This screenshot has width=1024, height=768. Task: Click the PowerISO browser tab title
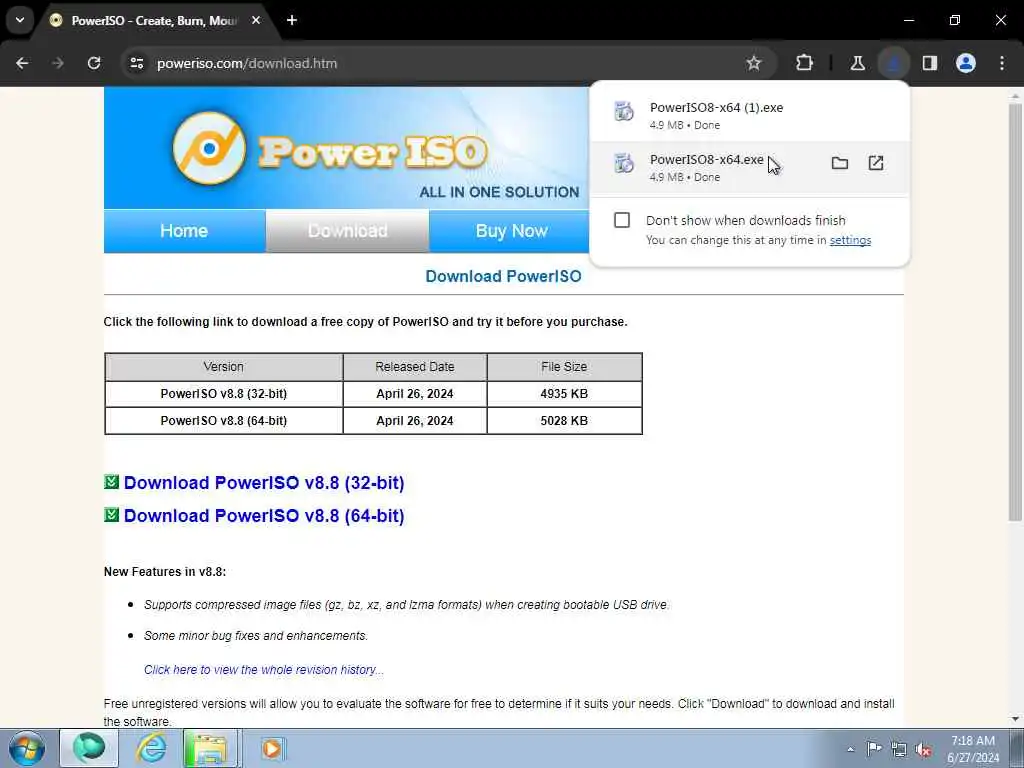click(154, 21)
